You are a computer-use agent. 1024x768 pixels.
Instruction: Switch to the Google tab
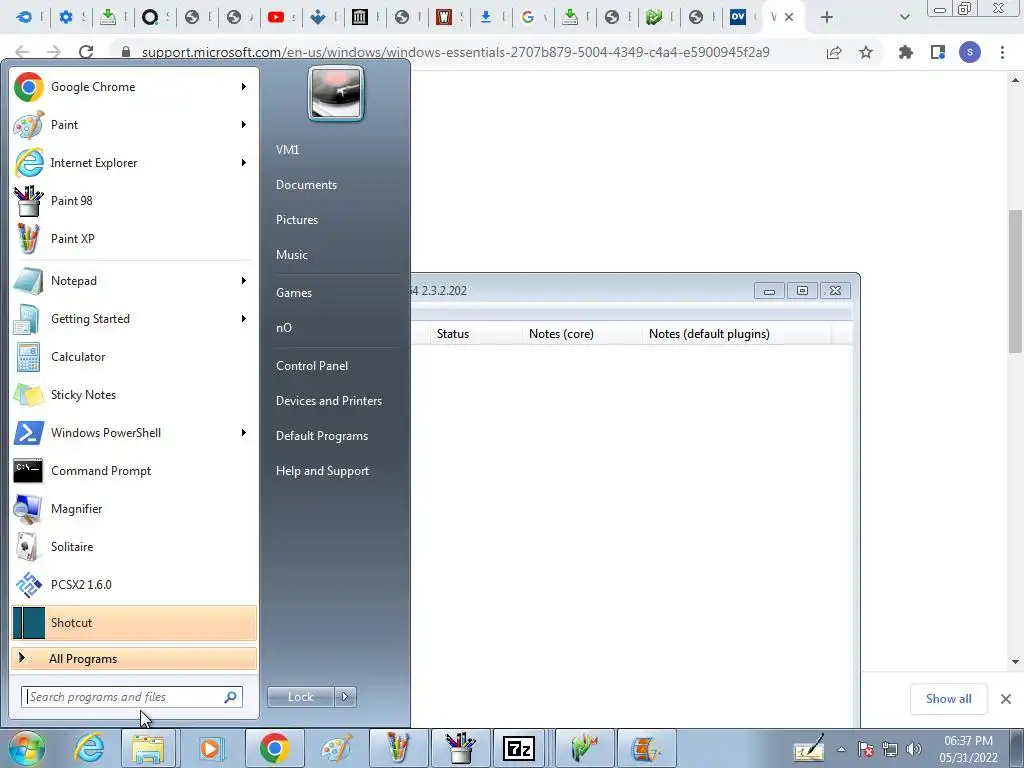coord(534,17)
